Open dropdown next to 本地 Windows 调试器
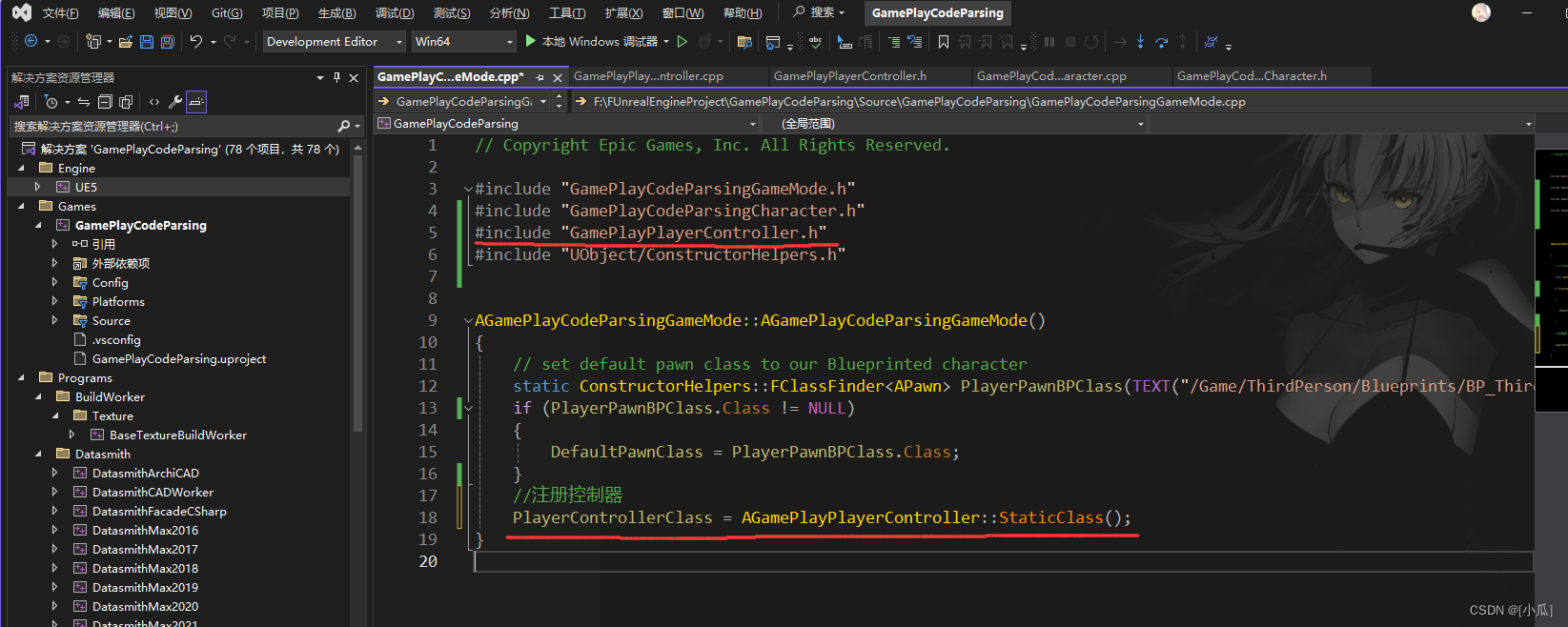Screen dimensions: 1568x627 pos(664,42)
